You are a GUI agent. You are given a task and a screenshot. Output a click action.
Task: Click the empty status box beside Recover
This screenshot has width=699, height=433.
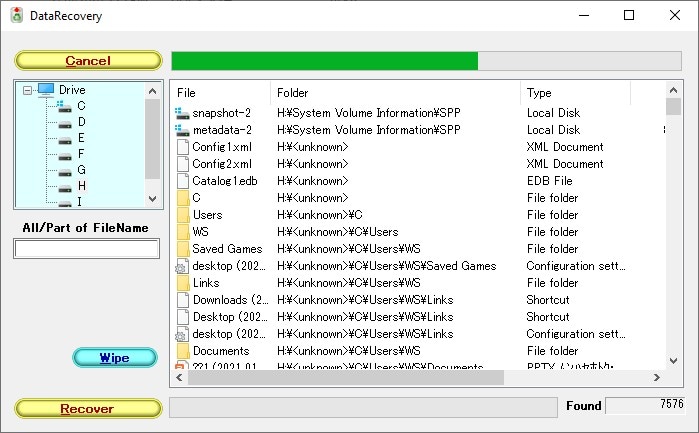(x=363, y=407)
